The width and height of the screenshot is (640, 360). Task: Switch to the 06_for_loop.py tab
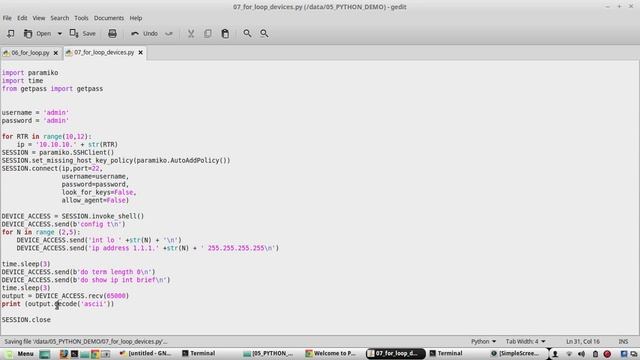tap(30, 53)
